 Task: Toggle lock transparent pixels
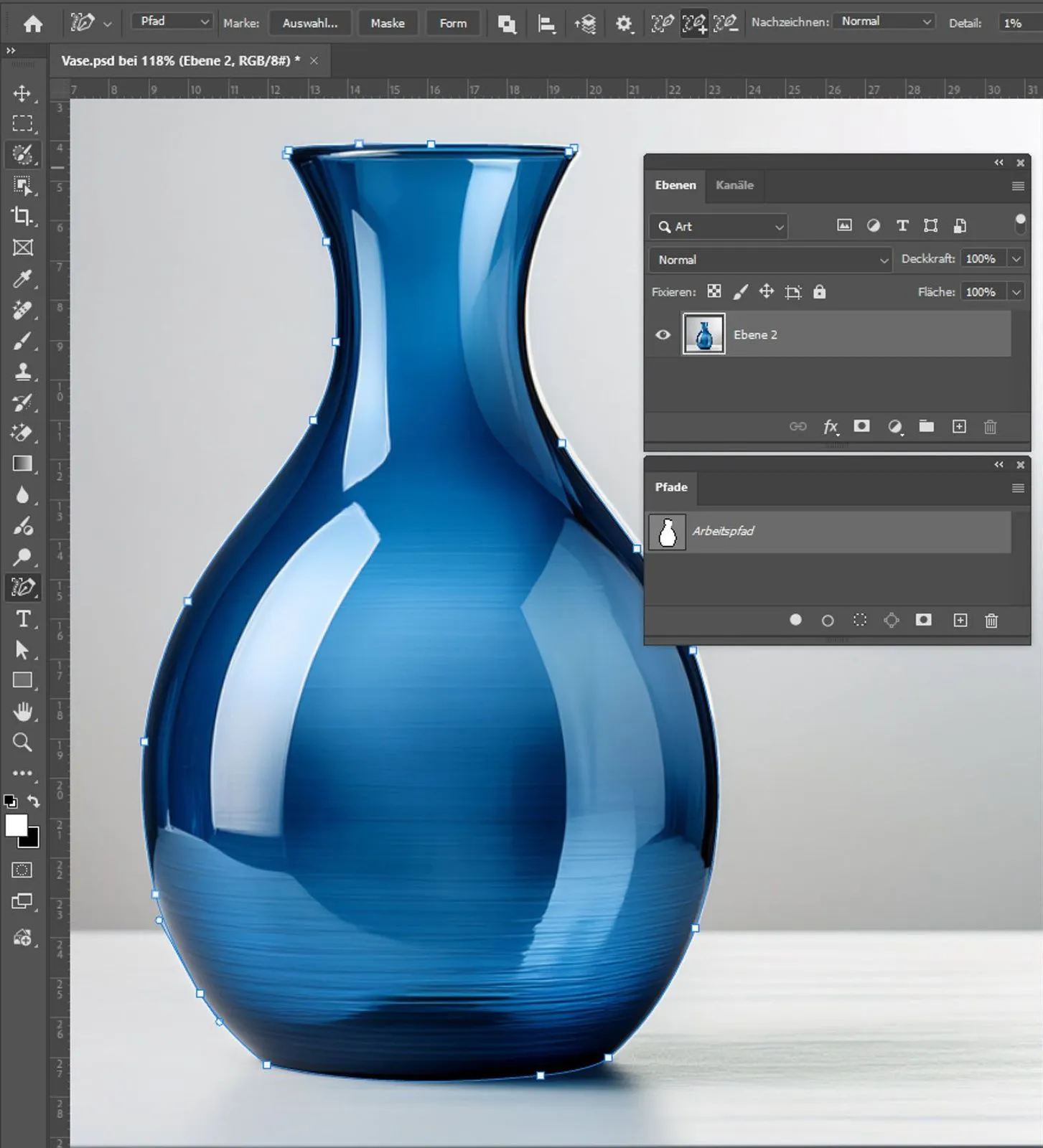714,292
